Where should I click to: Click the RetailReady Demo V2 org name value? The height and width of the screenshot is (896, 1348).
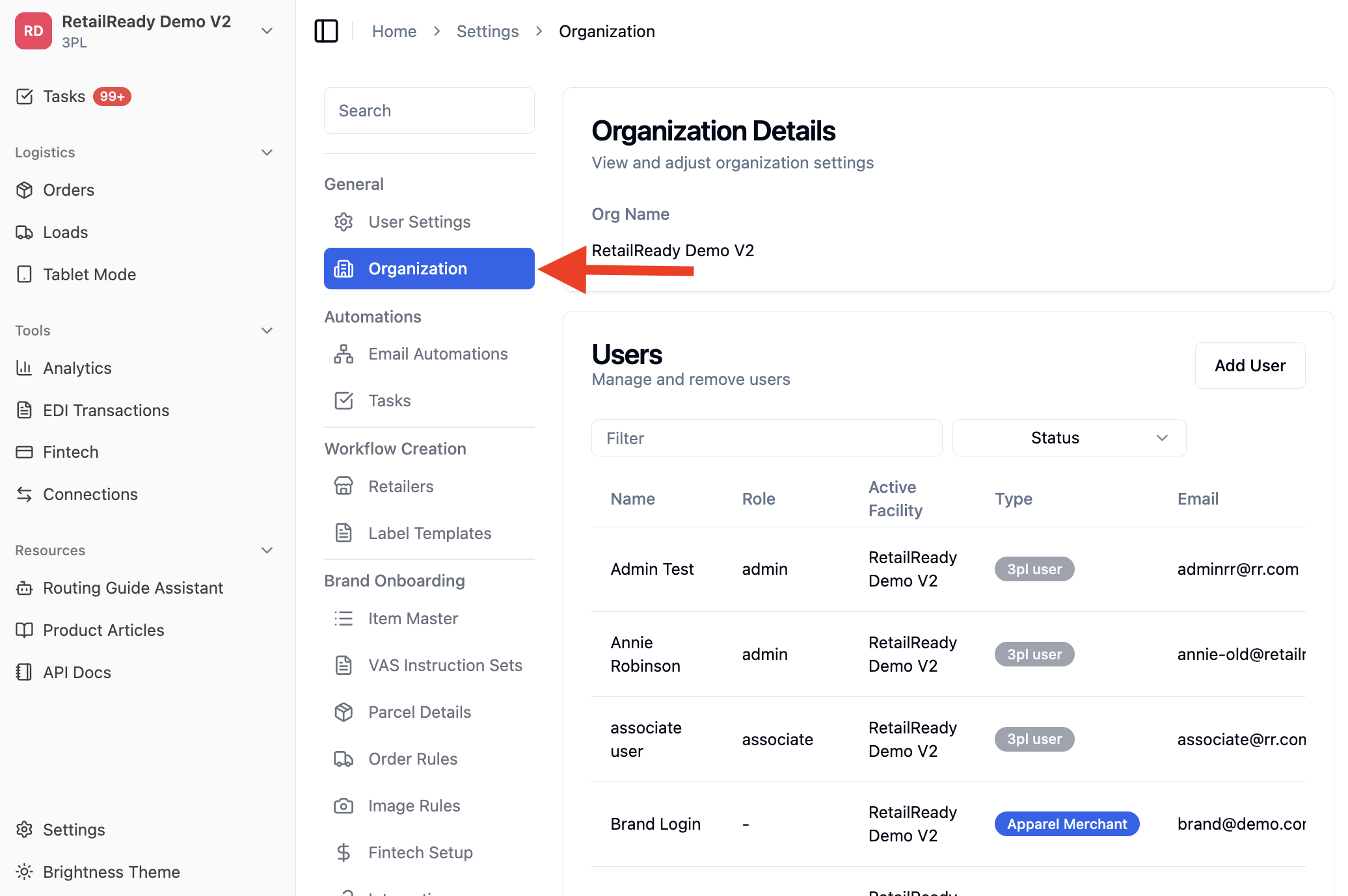tap(673, 250)
